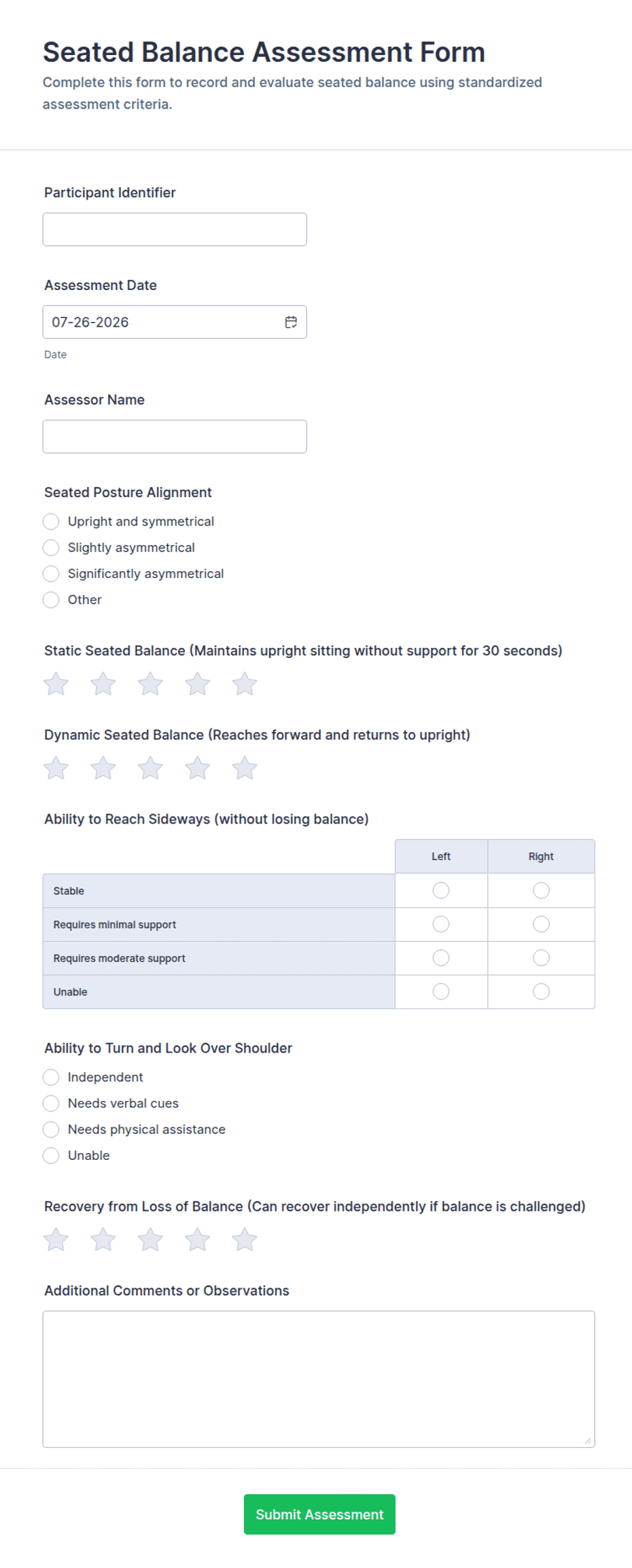This screenshot has width=632, height=1568.
Task: Select Upright and symmetrical posture
Action: click(51, 522)
